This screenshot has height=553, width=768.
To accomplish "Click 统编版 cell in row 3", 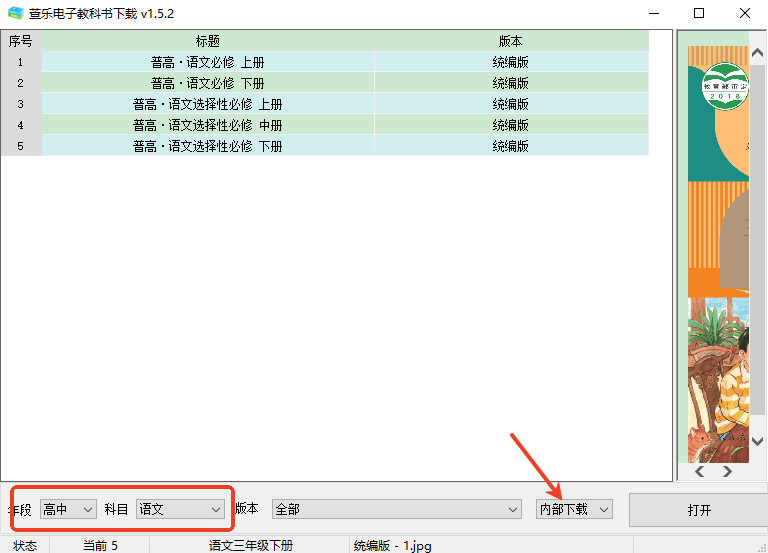I will pyautogui.click(x=511, y=104).
